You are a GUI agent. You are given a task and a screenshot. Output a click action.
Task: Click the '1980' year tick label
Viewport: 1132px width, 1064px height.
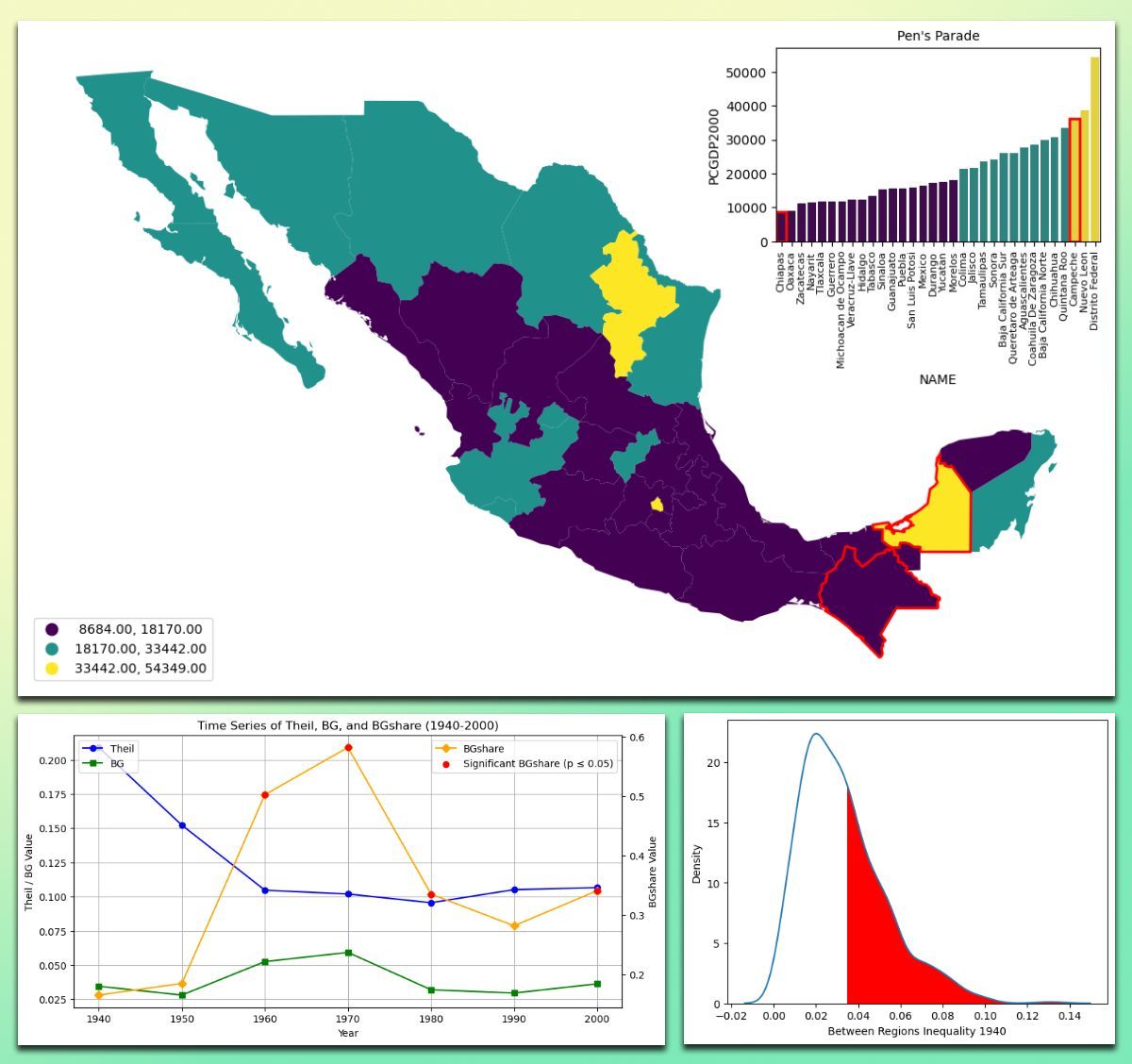[431, 1019]
